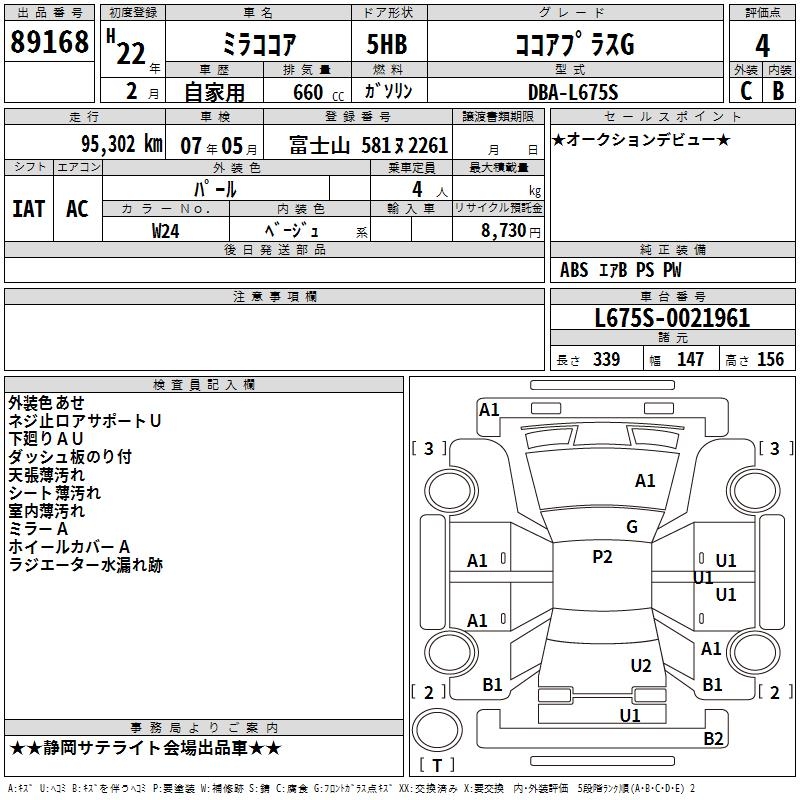The height and width of the screenshot is (800, 800).
Task: Select the interior grade B
Action: (779, 91)
